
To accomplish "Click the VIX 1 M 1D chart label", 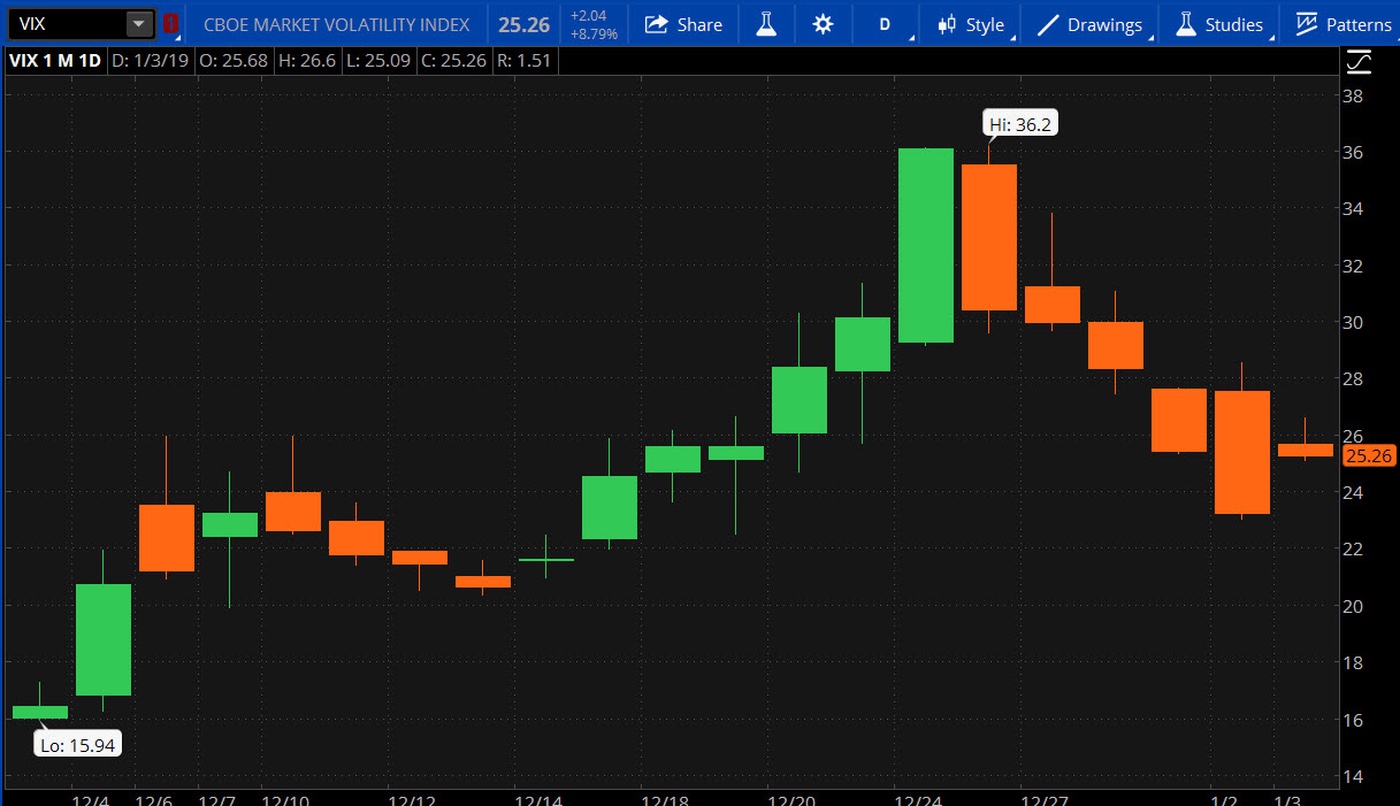I will 55,60.
